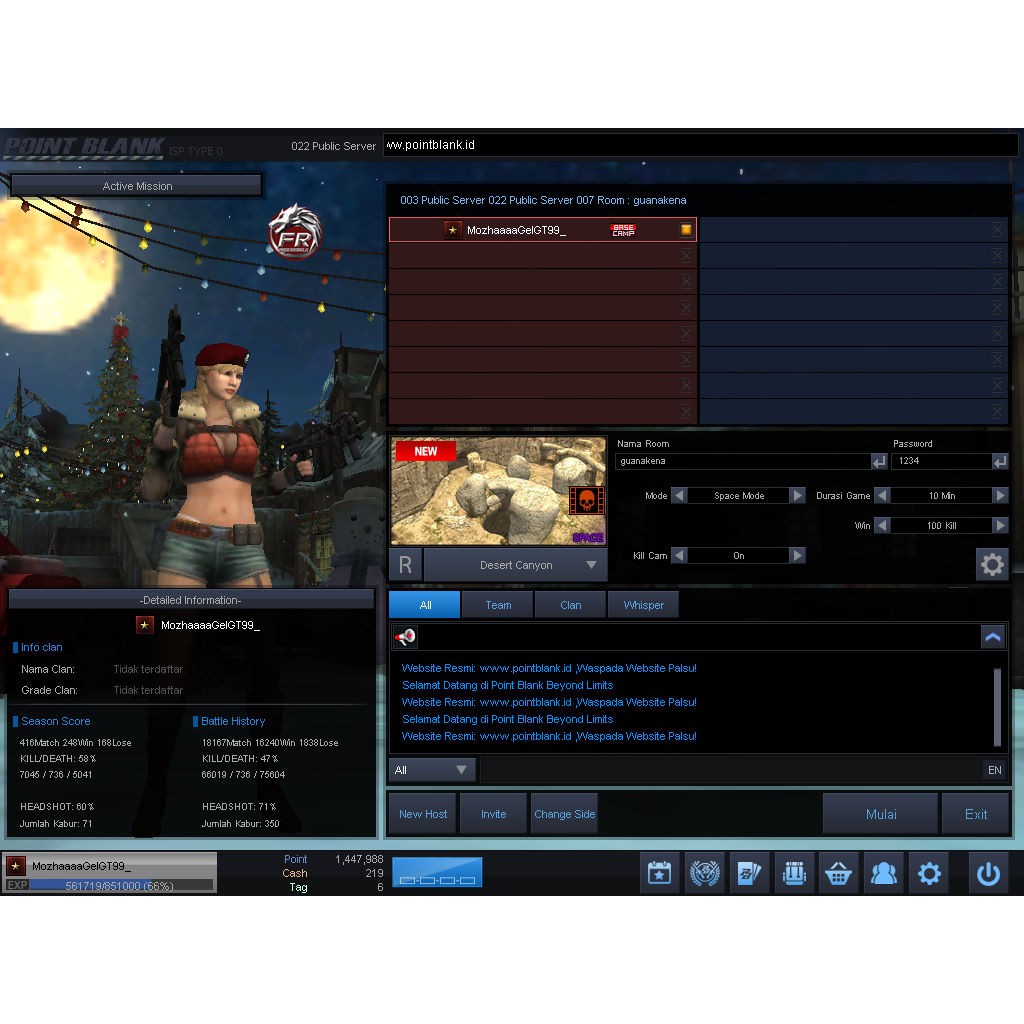Open the backpack inventory icon
1024x1024 pixels.
(794, 873)
